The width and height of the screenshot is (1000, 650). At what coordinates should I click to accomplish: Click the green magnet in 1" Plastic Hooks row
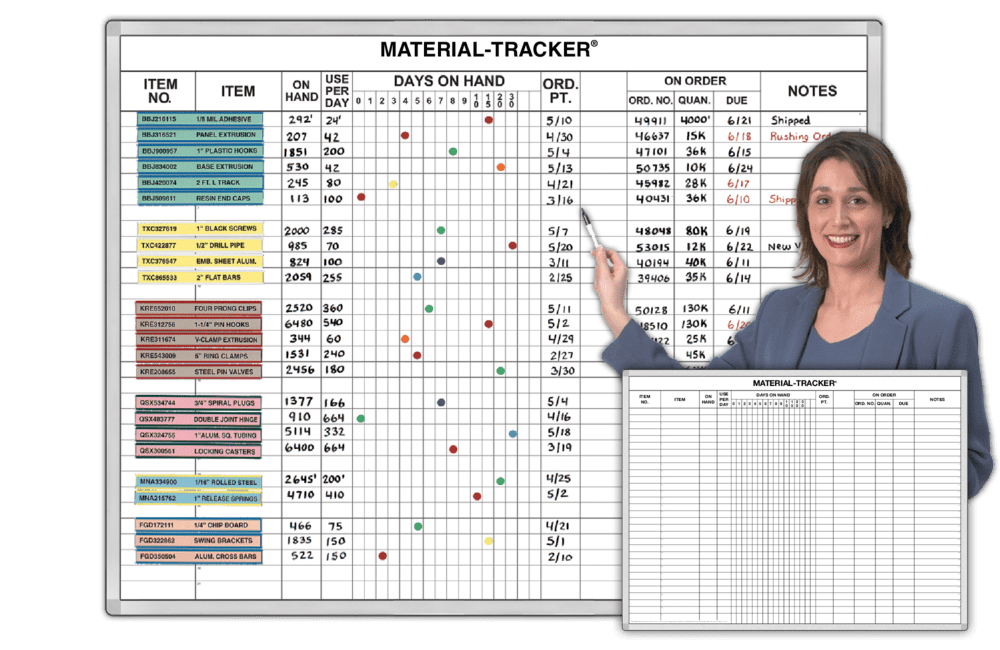(x=453, y=152)
